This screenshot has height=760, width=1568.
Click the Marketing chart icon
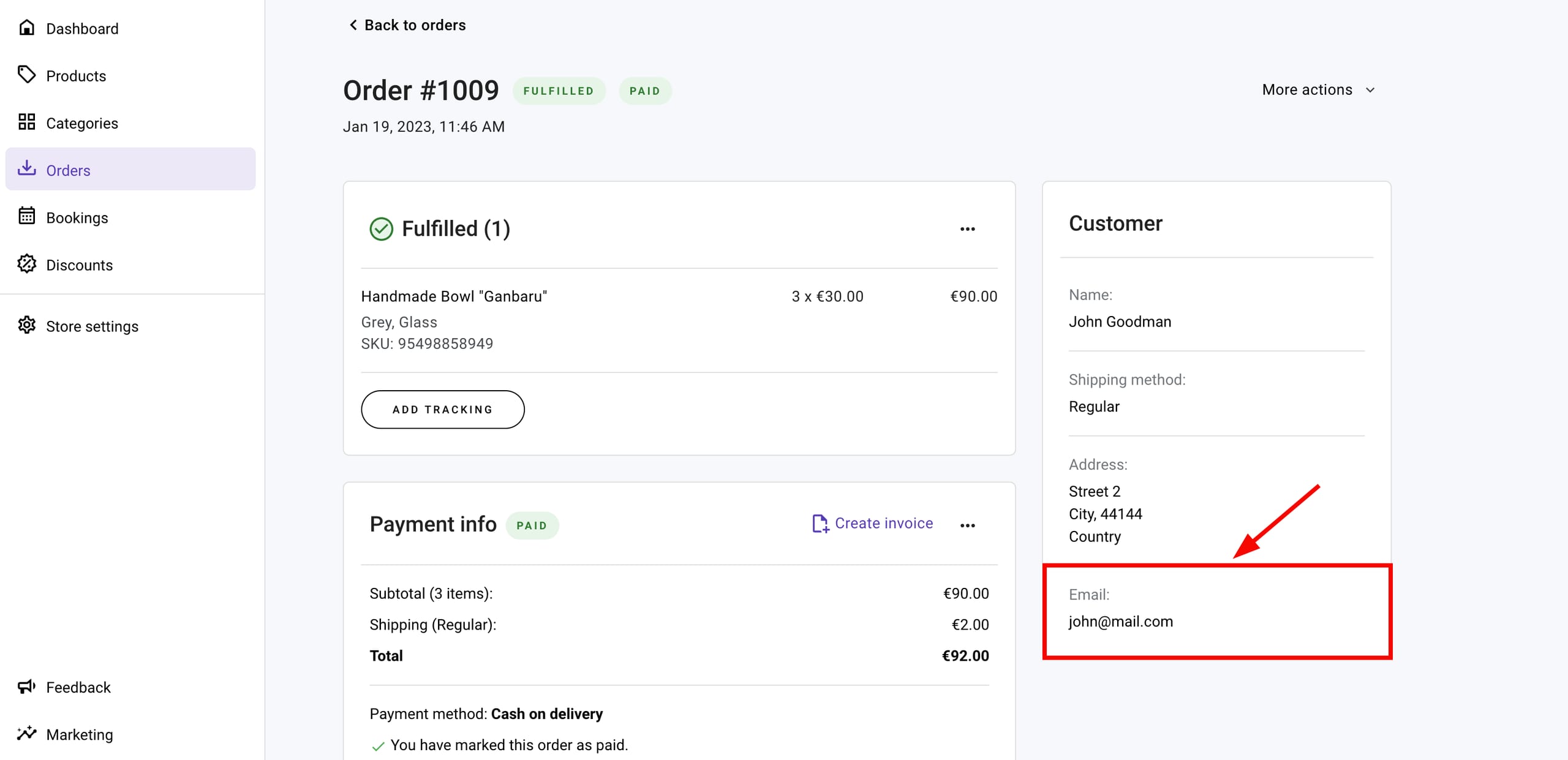(x=26, y=733)
